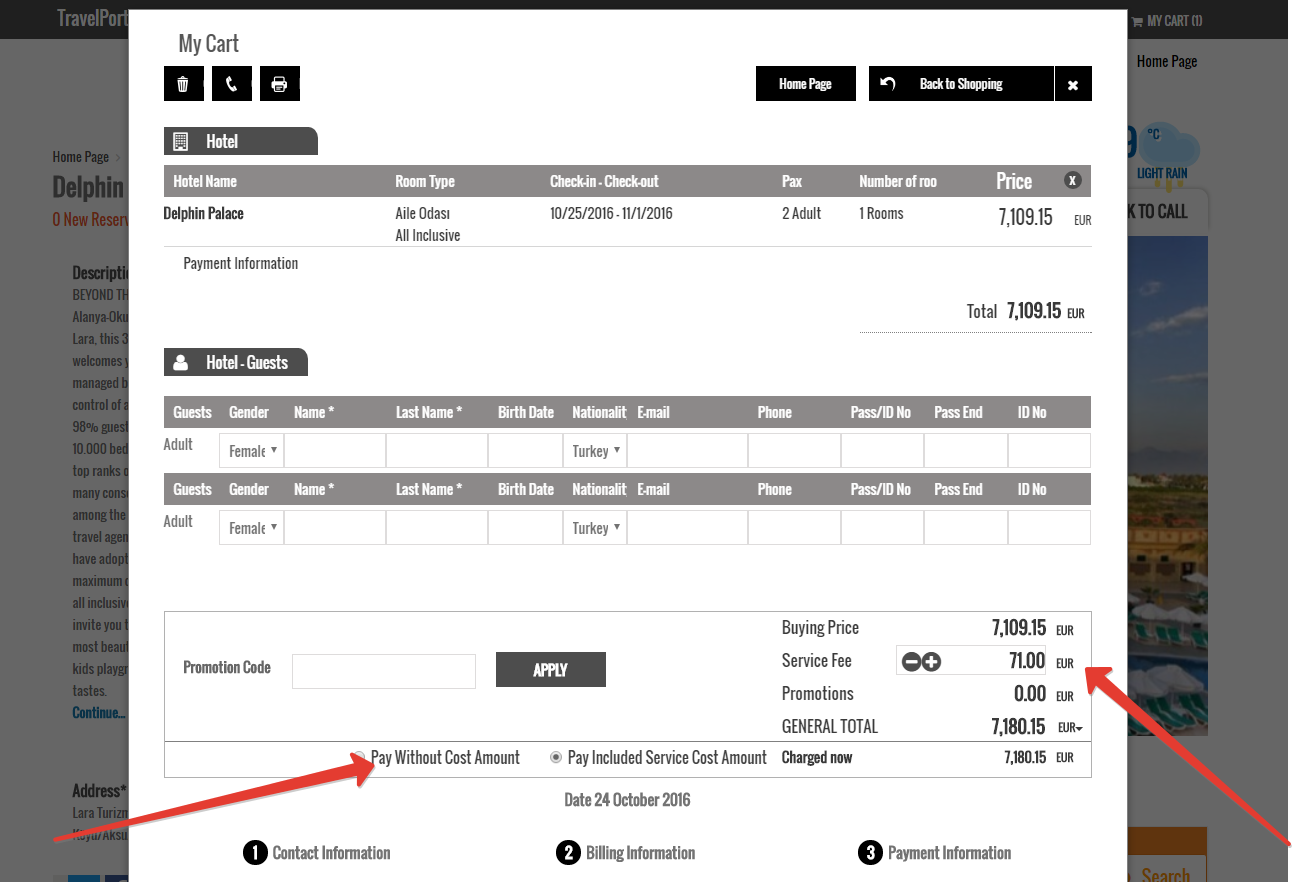The height and width of the screenshot is (882, 1292).
Task: Click Payment Information text under hotel row
Action: [241, 264]
